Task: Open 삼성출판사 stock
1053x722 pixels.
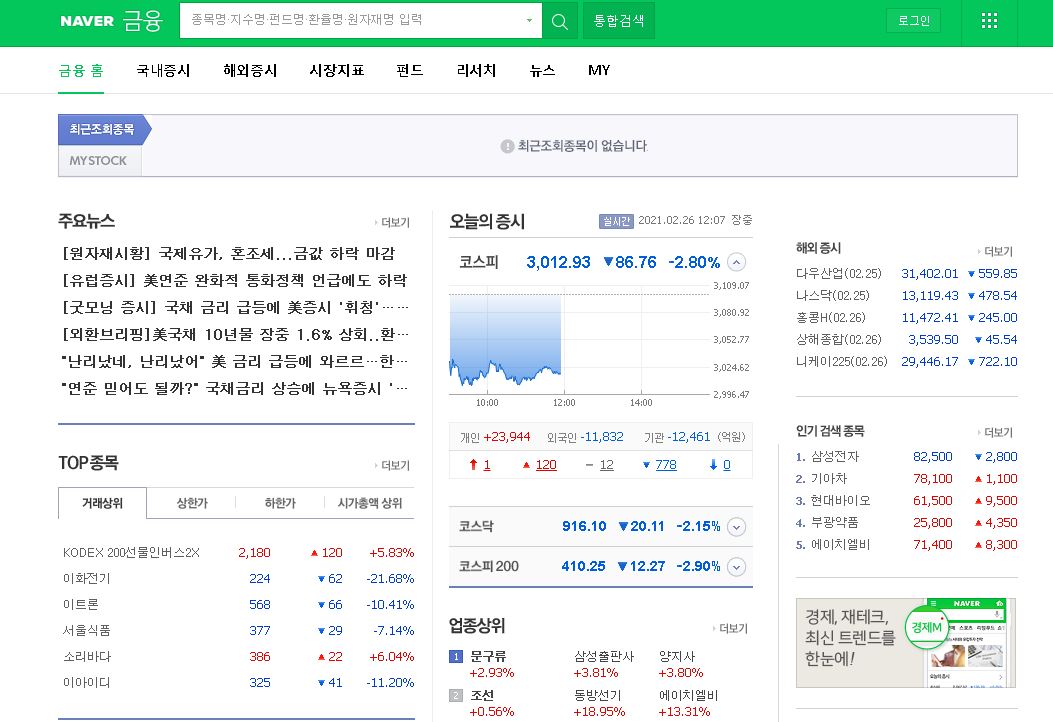Action: coord(604,656)
